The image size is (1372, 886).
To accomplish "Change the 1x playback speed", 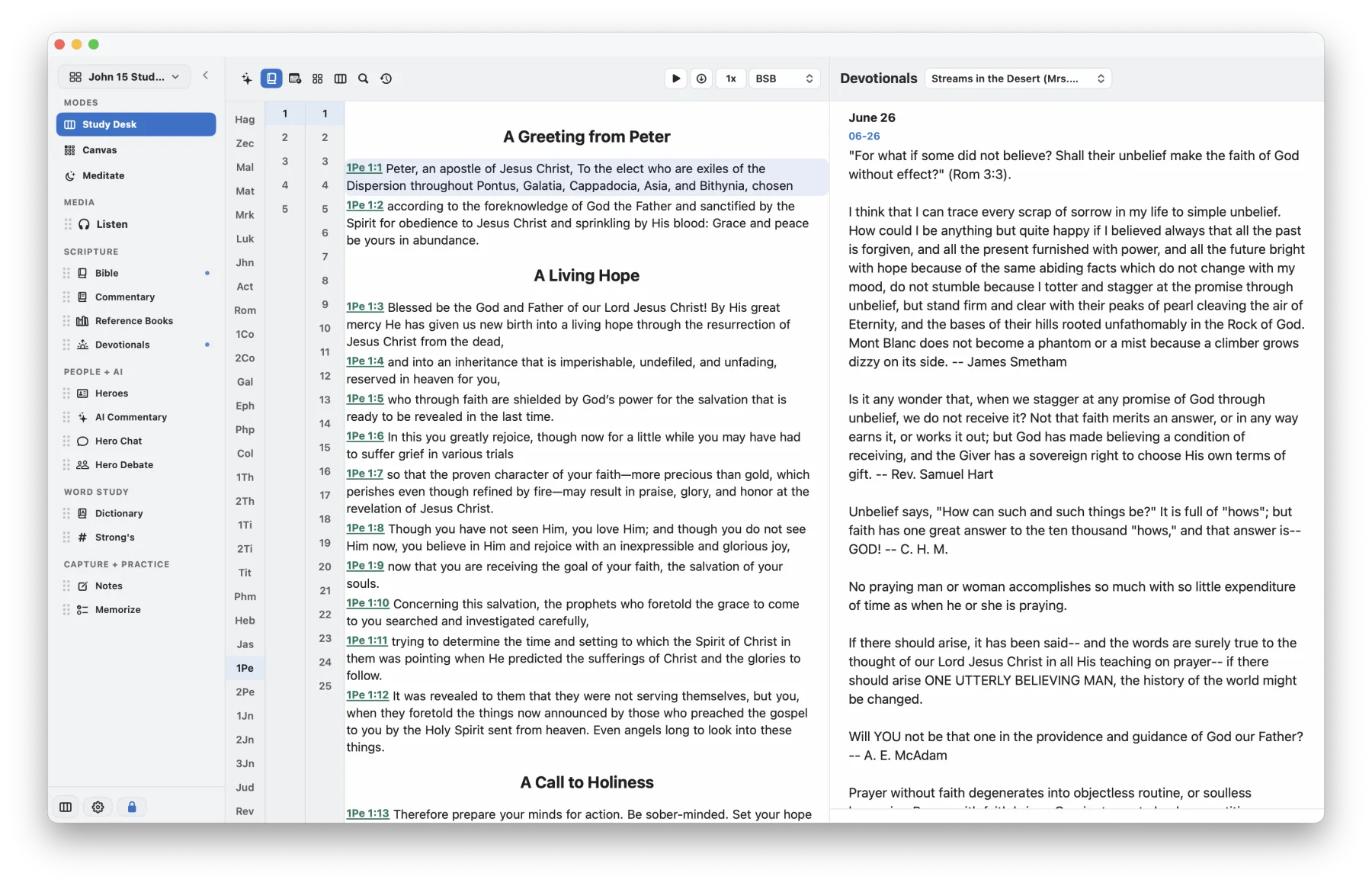I will 731,79.
